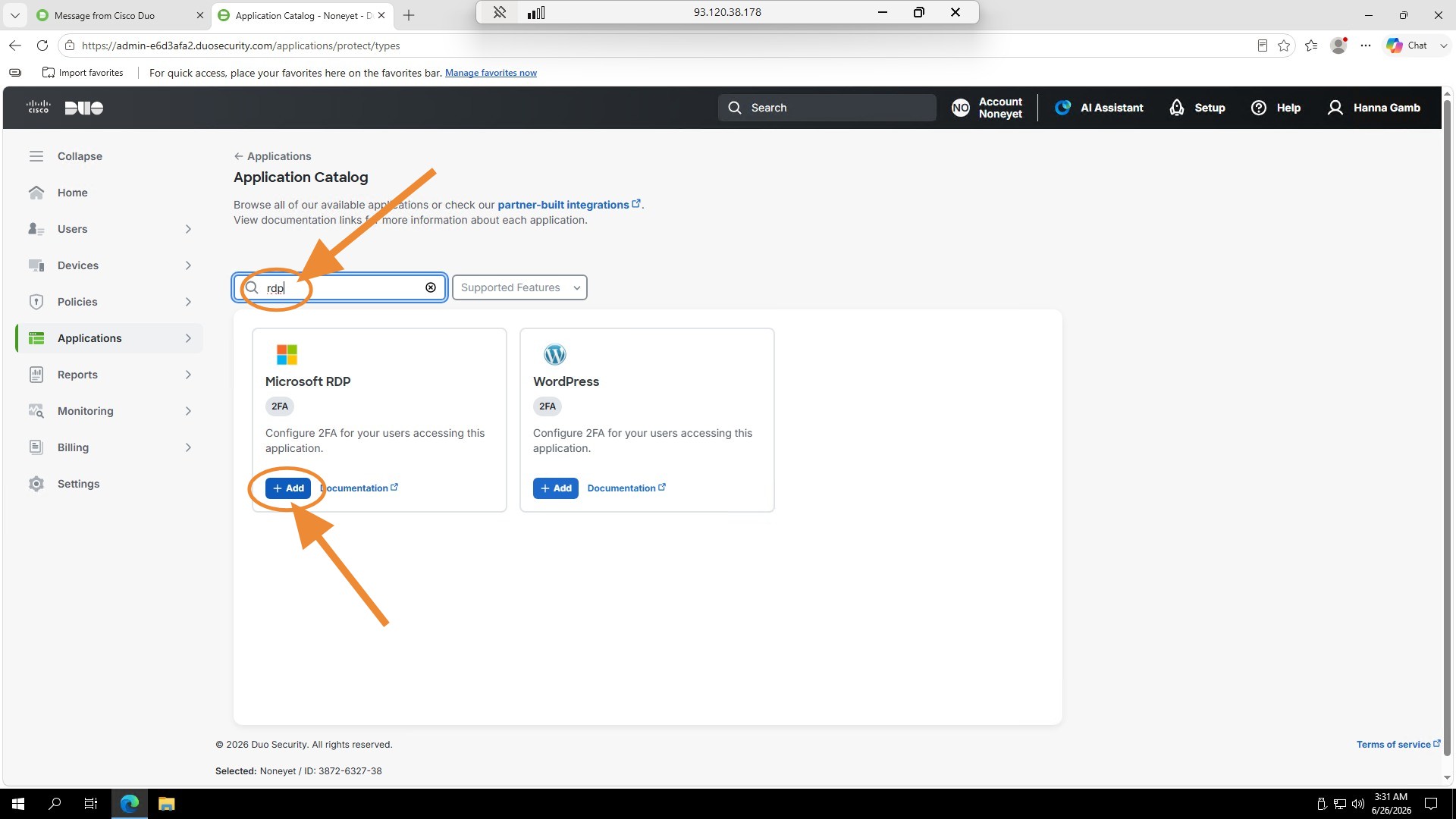Expand the Reports submenu chevron
The image size is (1456, 819).
(188, 375)
